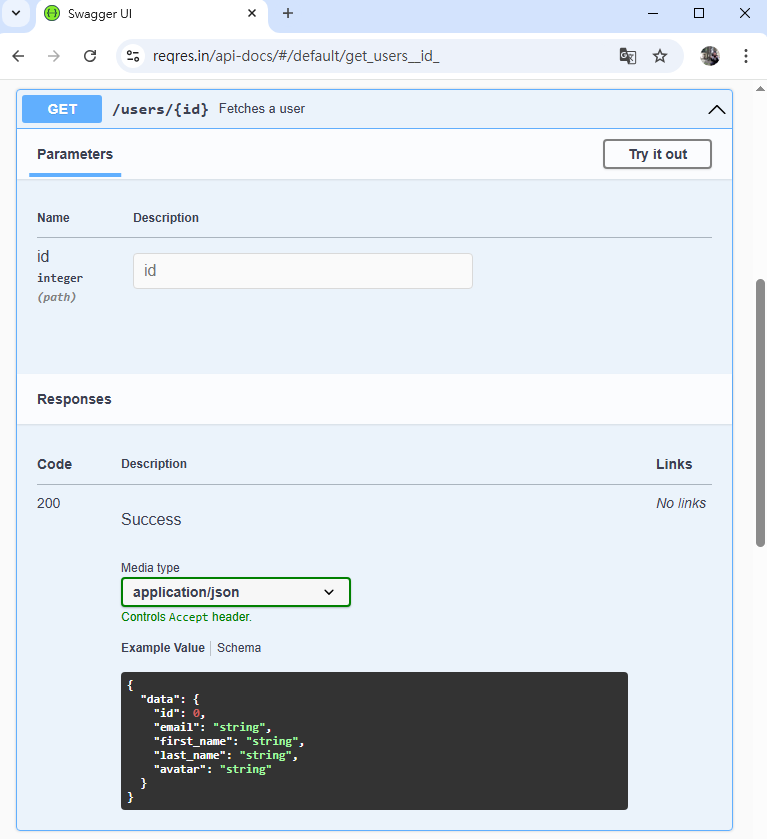767x839 pixels.
Task: Close the Swagger UI tab
Action: (x=251, y=13)
